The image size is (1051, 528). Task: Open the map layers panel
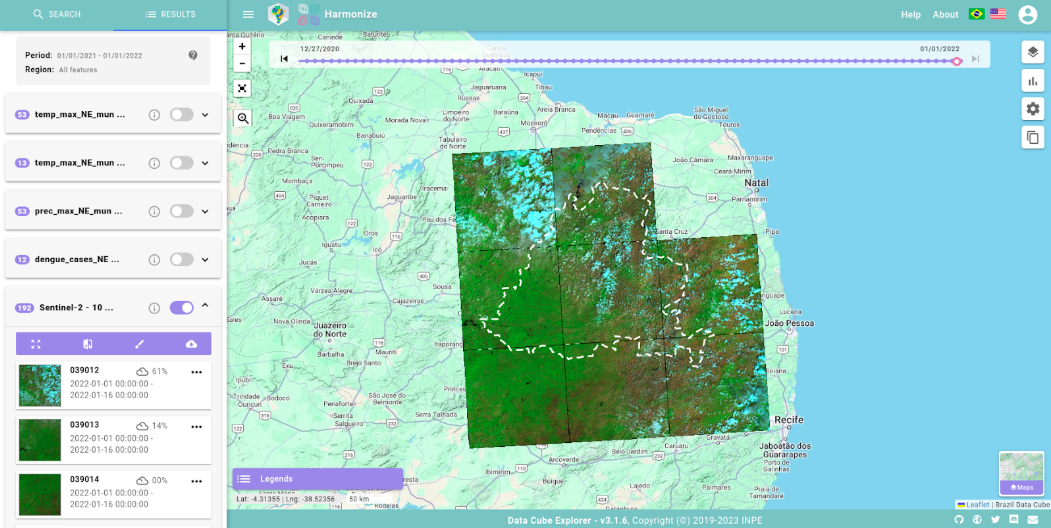pyautogui.click(x=1033, y=52)
